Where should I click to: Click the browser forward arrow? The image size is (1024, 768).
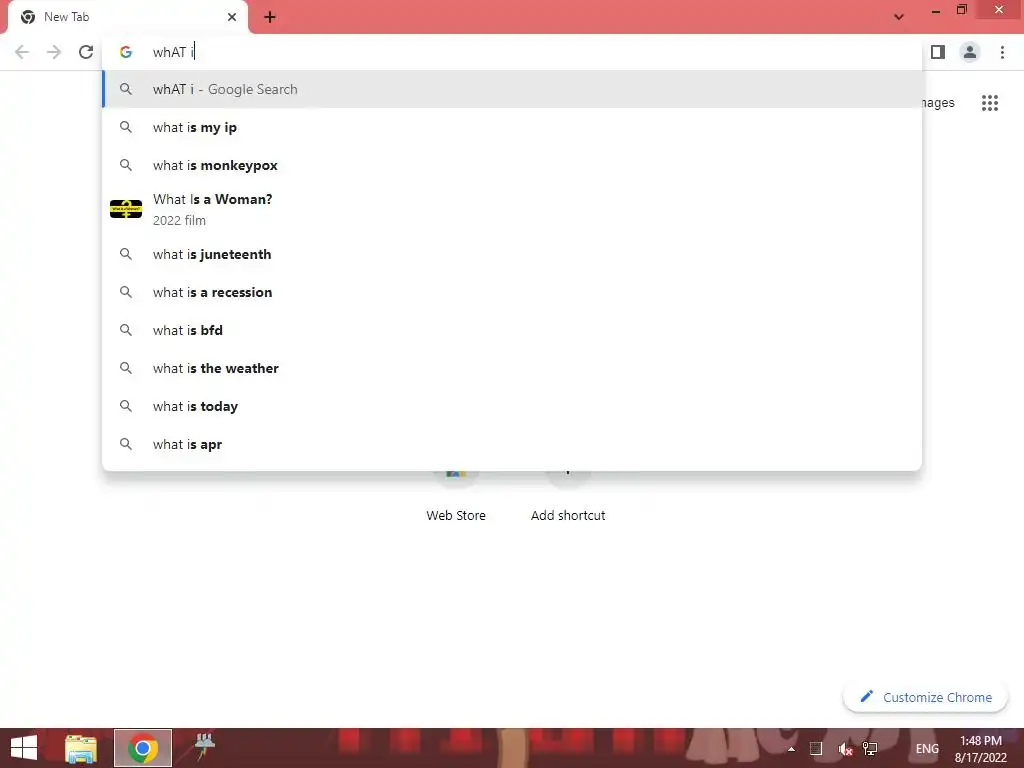click(54, 52)
